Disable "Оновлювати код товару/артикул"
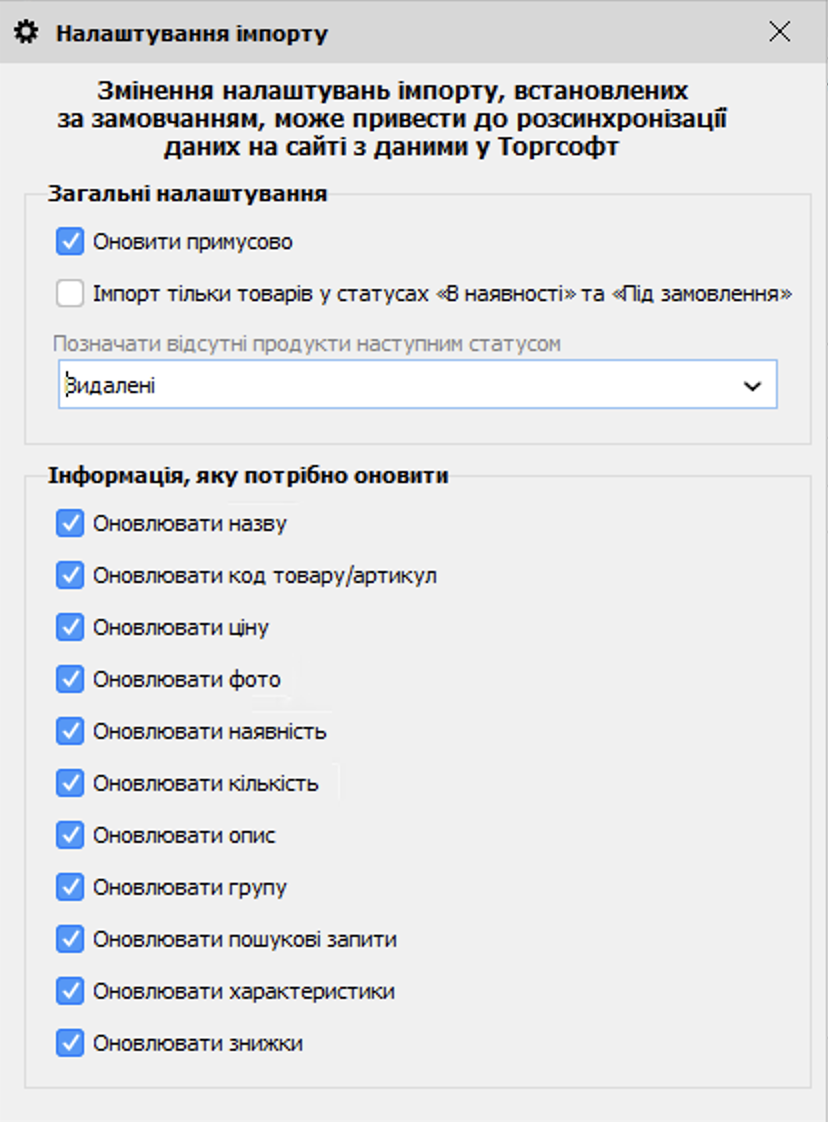This screenshot has width=828, height=1122. (69, 575)
